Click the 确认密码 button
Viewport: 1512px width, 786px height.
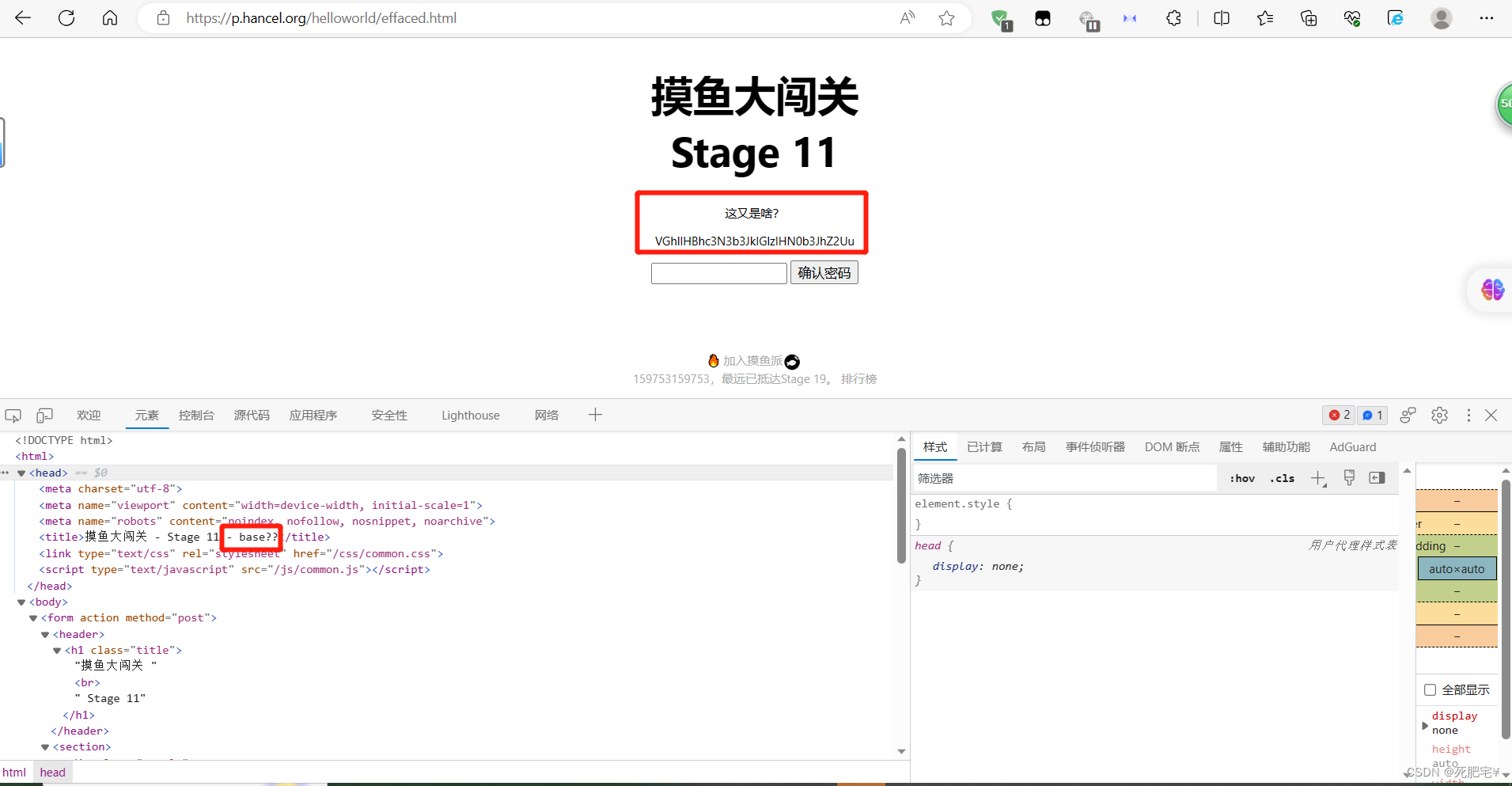point(824,273)
